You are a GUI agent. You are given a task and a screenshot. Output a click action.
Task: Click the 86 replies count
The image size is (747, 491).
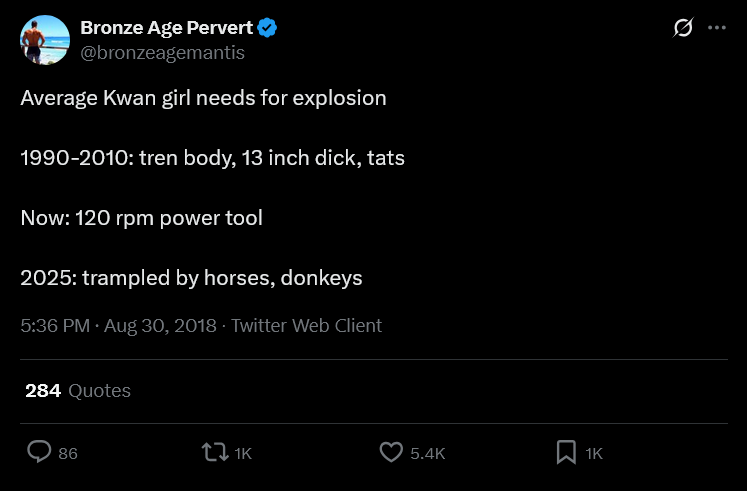click(68, 453)
